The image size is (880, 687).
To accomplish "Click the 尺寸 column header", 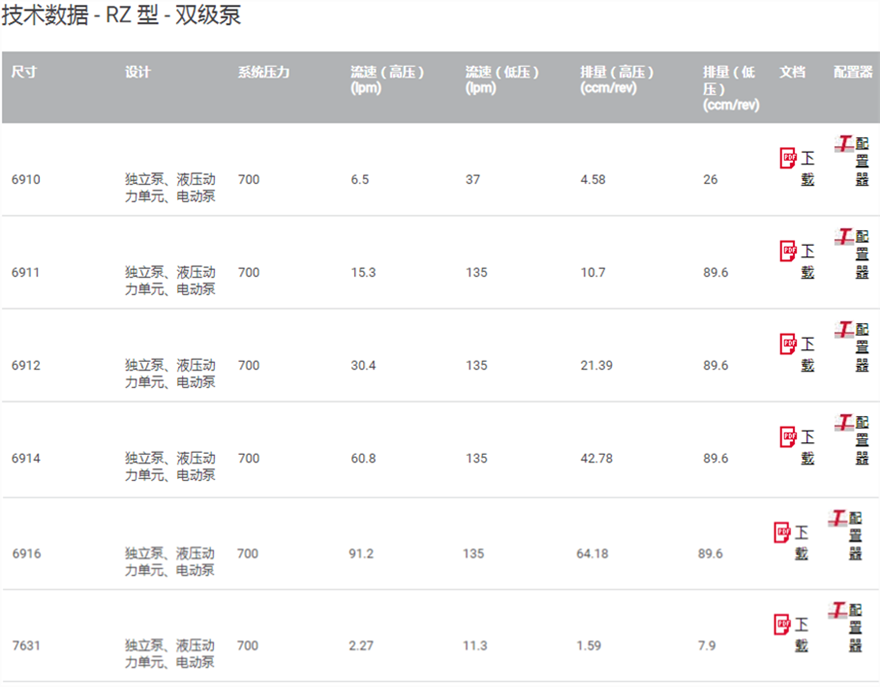I will (25, 73).
